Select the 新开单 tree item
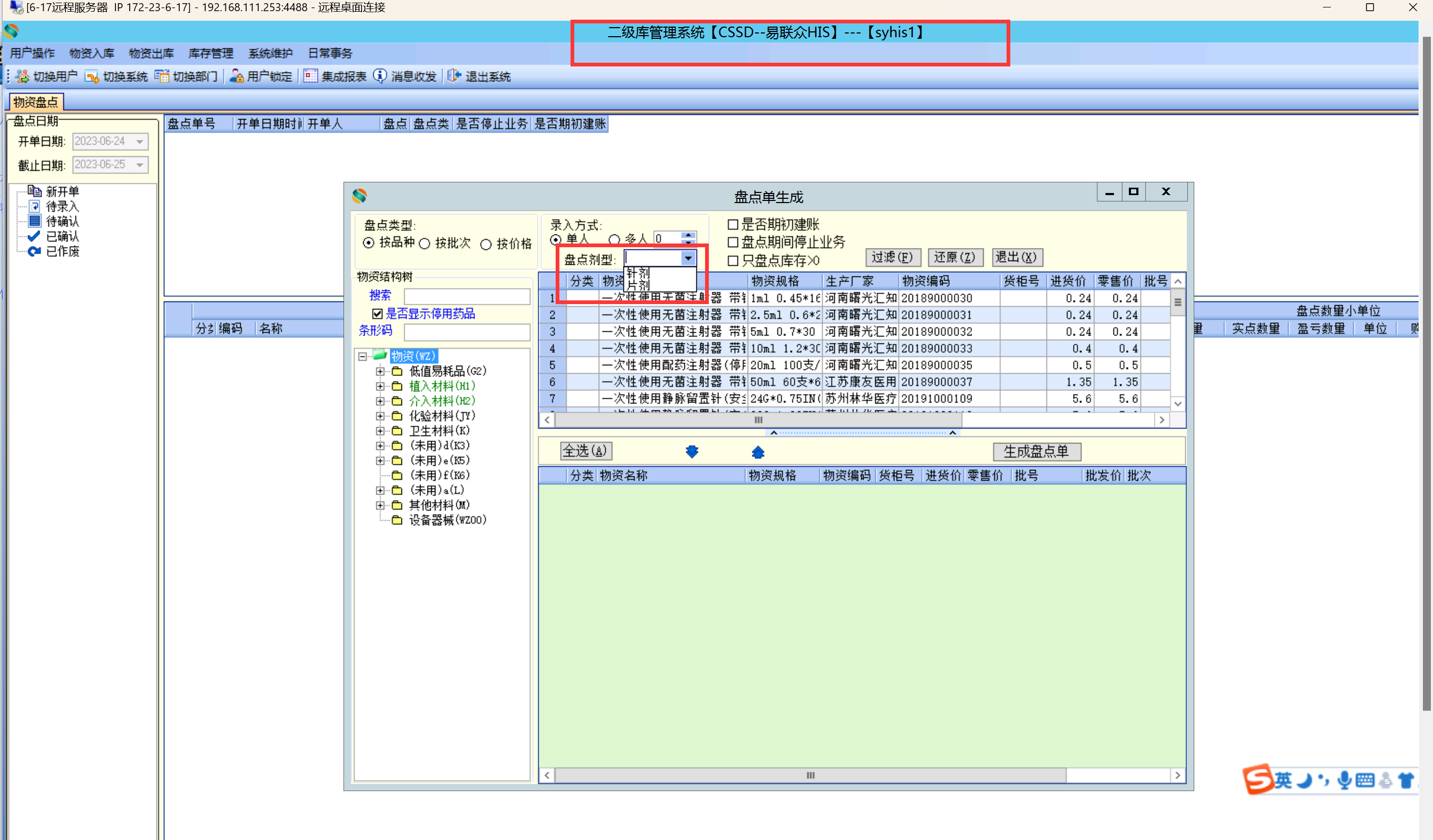The width and height of the screenshot is (1433, 840). coord(62,191)
